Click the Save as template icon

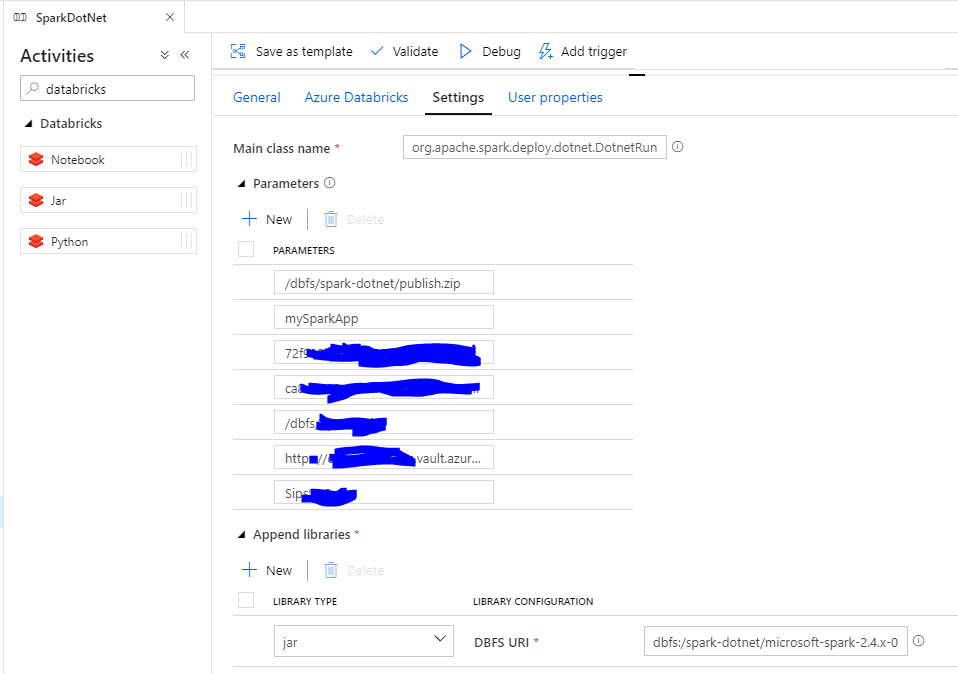point(238,51)
